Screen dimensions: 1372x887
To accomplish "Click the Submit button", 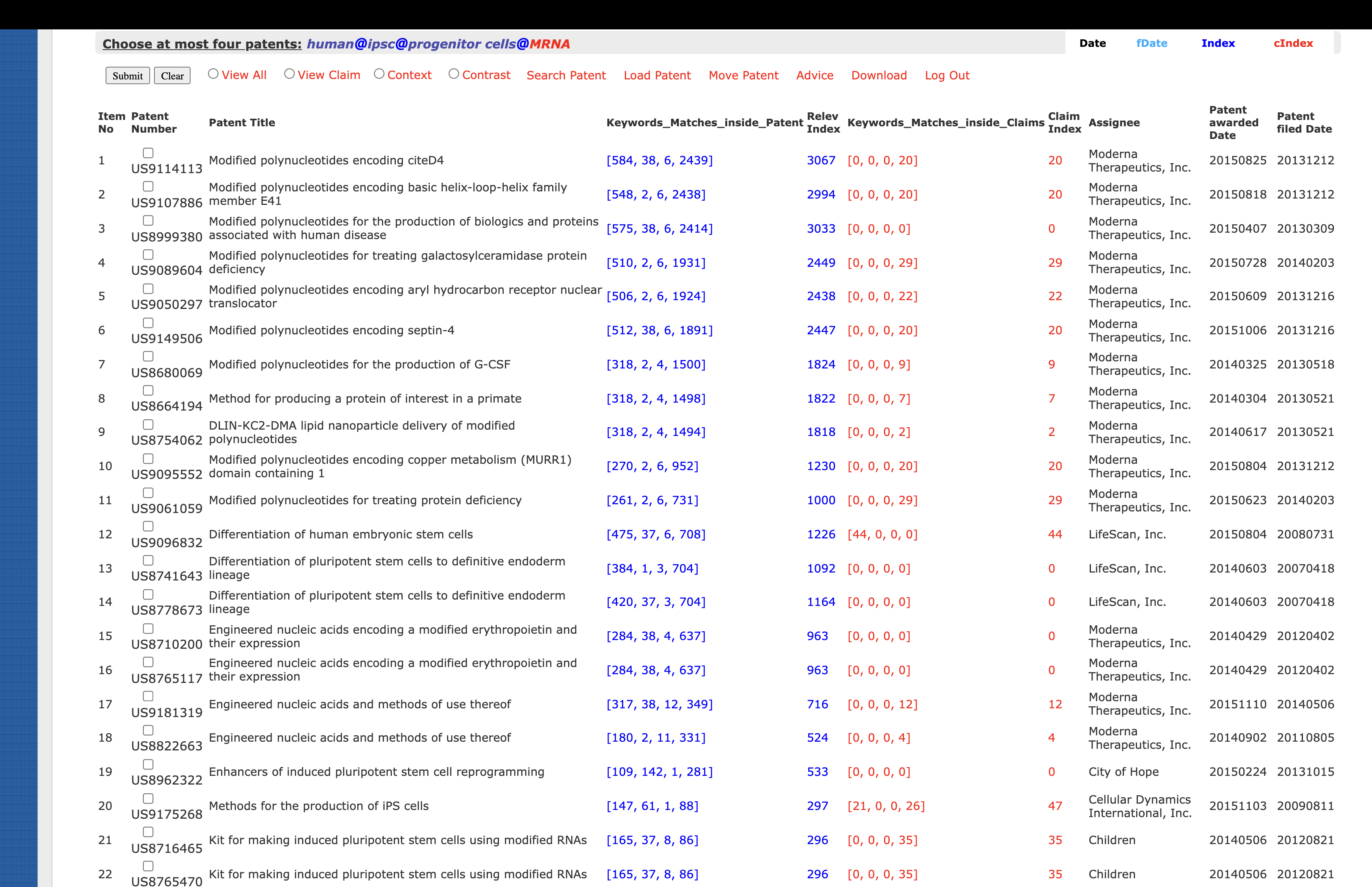I will [x=127, y=75].
